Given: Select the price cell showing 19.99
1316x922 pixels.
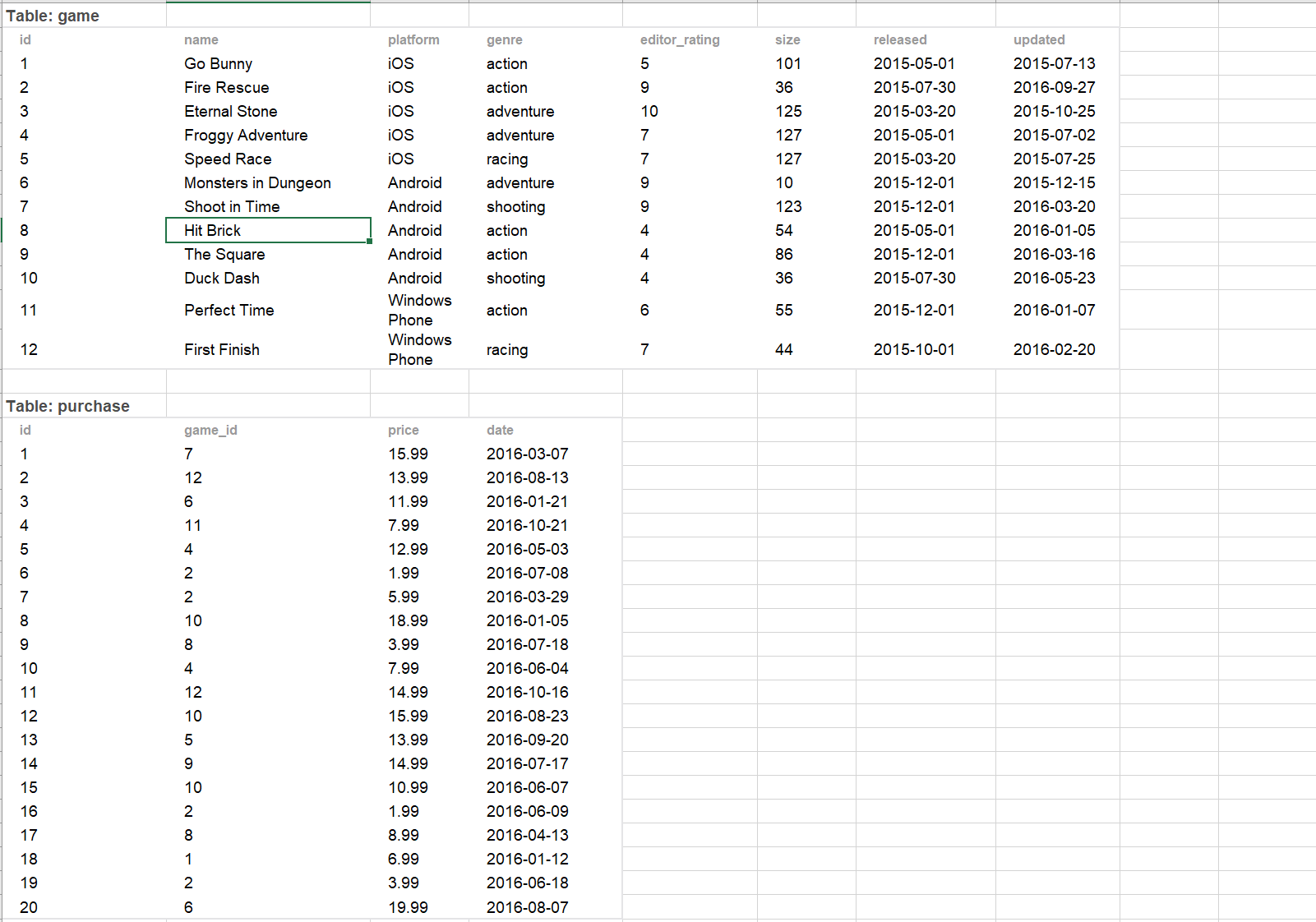Looking at the screenshot, I should pyautogui.click(x=411, y=907).
